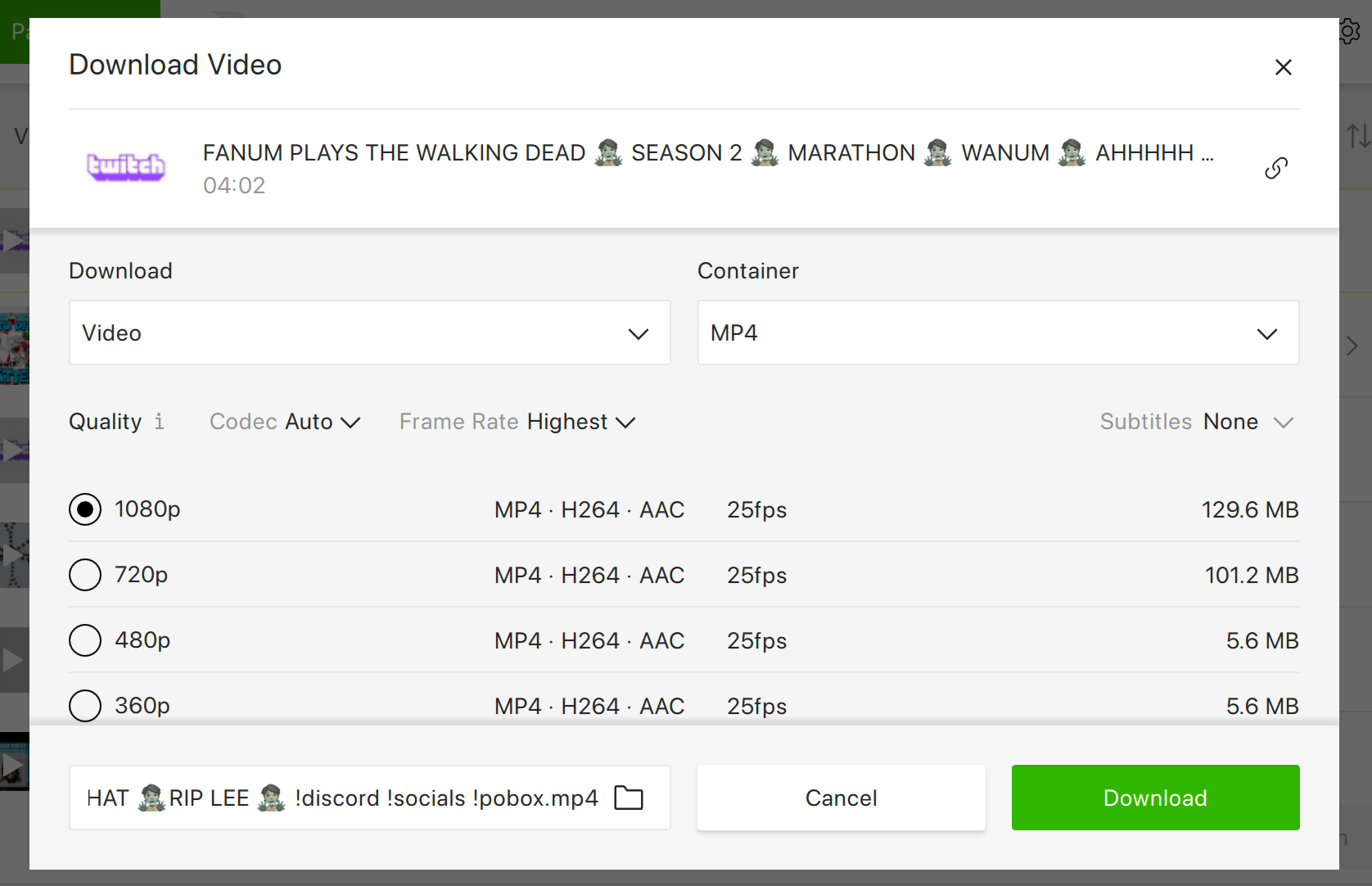Viewport: 1372px width, 886px height.
Task: Click MP4 · H264 · AAC in 720p row
Action: click(589, 575)
